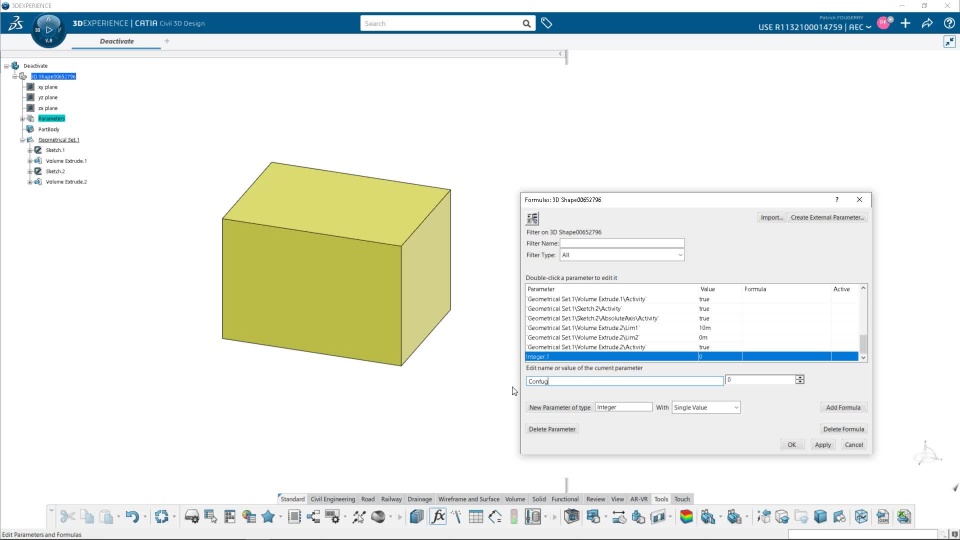Click Create External Parameter button

tap(827, 217)
